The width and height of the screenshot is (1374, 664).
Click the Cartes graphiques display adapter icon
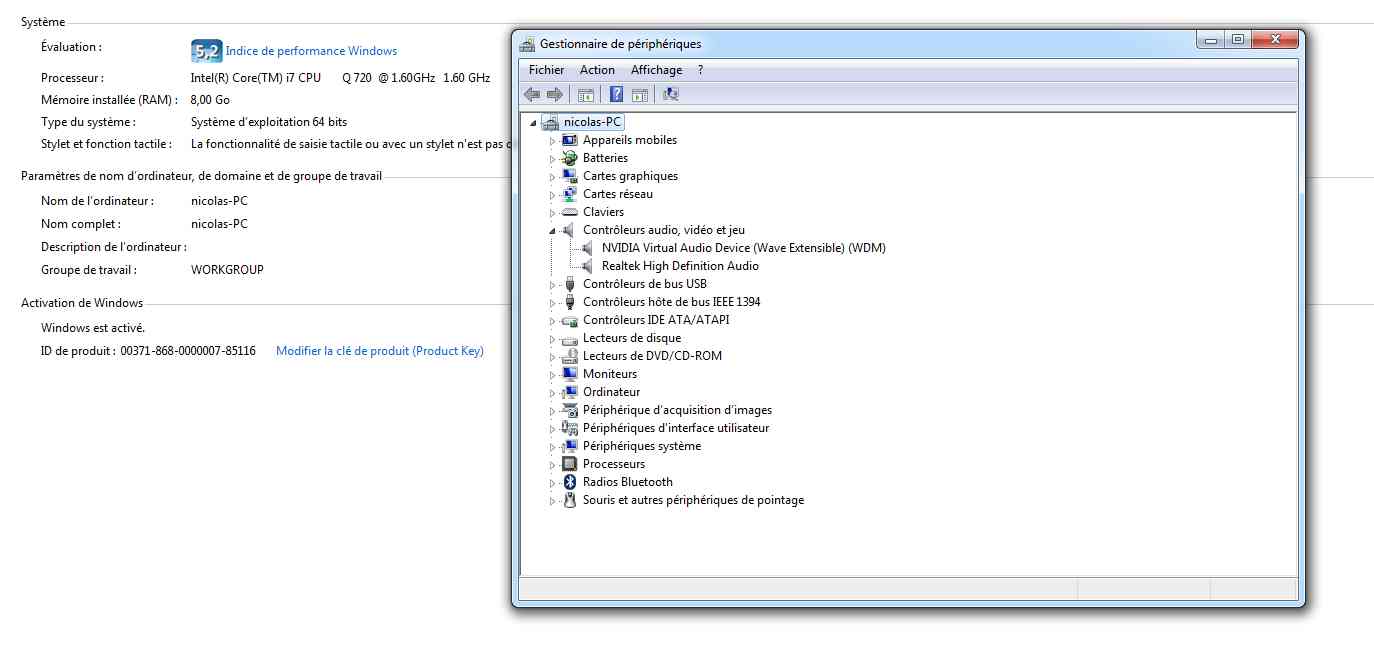coord(570,176)
